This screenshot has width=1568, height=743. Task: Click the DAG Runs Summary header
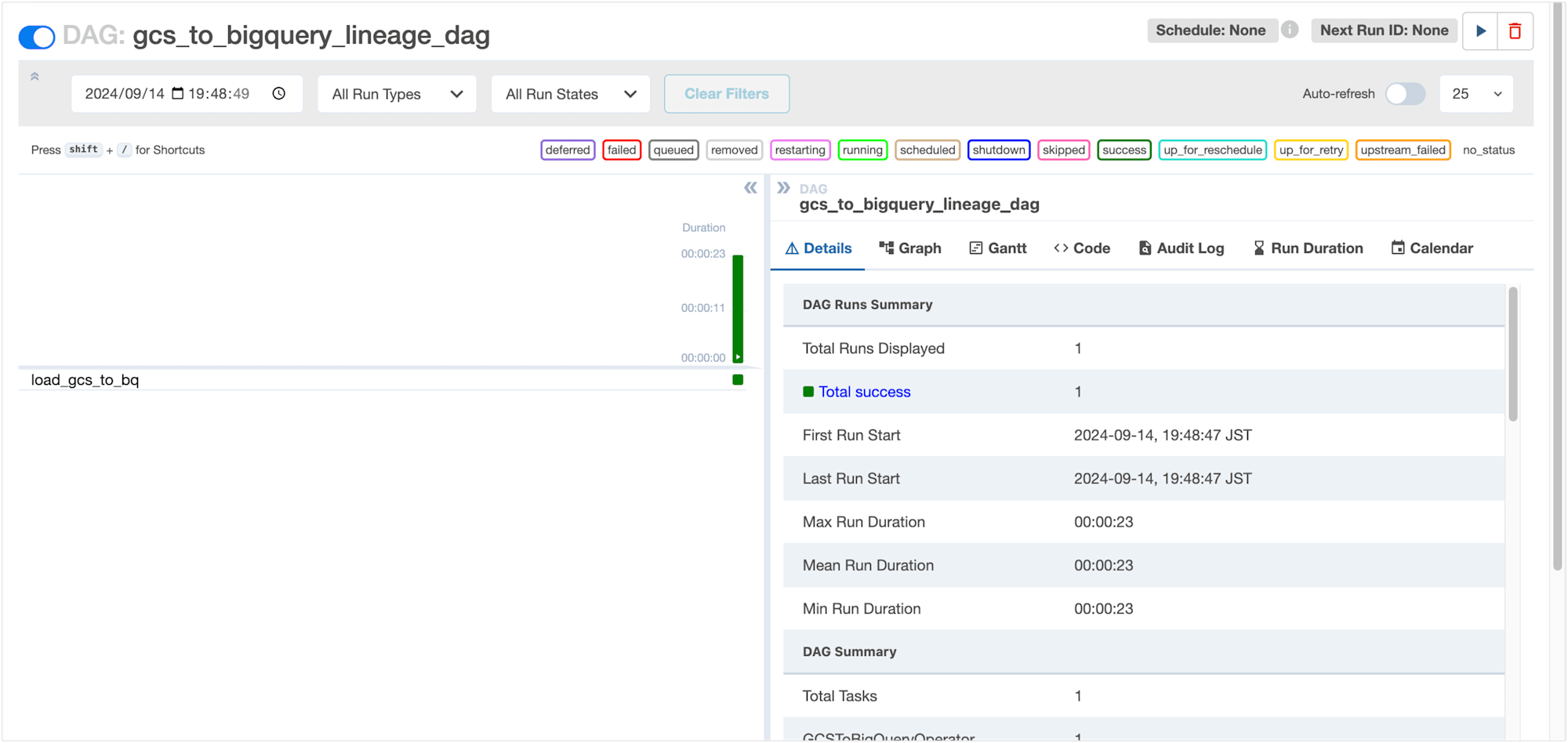point(1144,305)
